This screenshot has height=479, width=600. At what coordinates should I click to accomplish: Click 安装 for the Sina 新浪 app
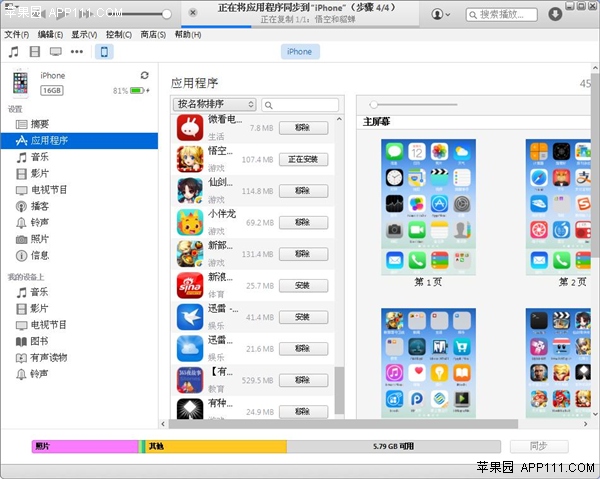point(303,286)
